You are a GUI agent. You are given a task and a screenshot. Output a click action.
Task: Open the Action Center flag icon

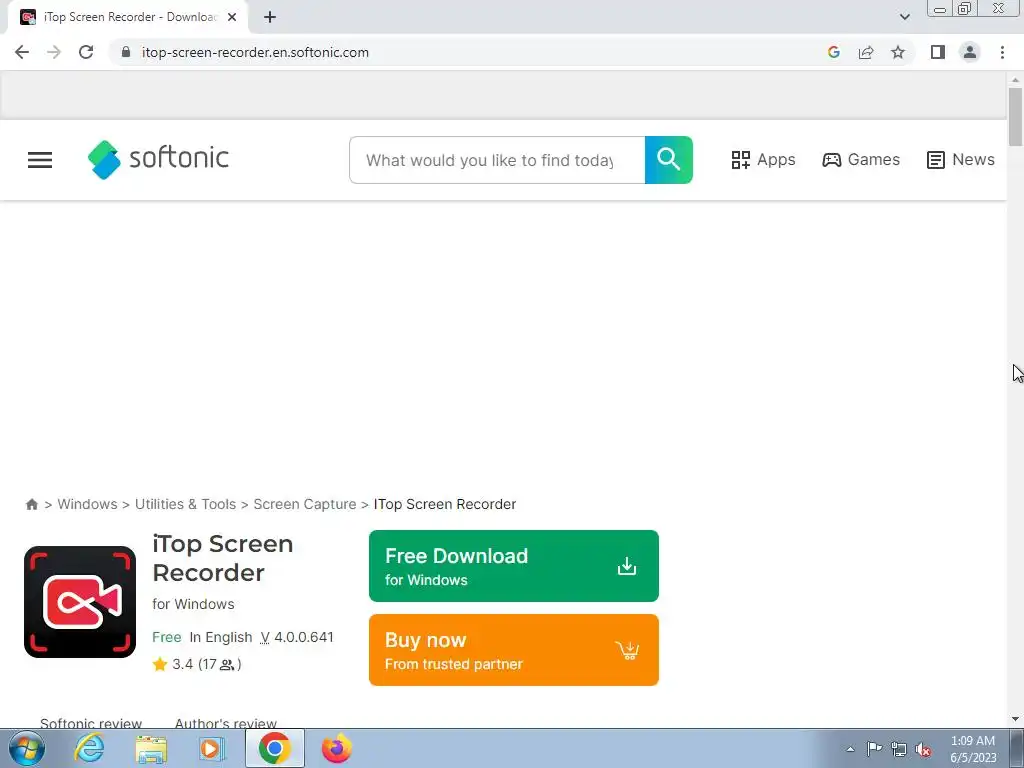pyautogui.click(x=874, y=749)
